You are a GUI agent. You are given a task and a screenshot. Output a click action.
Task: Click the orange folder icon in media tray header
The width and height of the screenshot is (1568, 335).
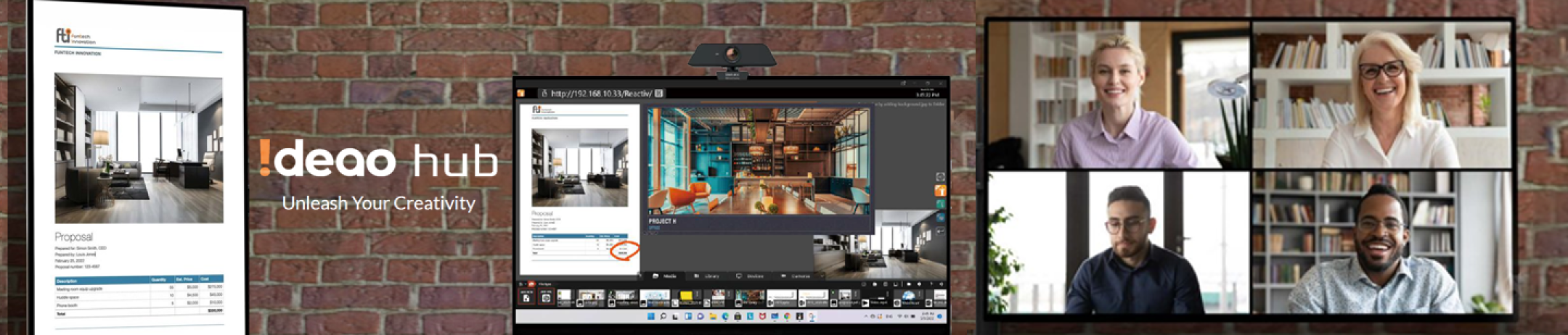tap(531, 284)
